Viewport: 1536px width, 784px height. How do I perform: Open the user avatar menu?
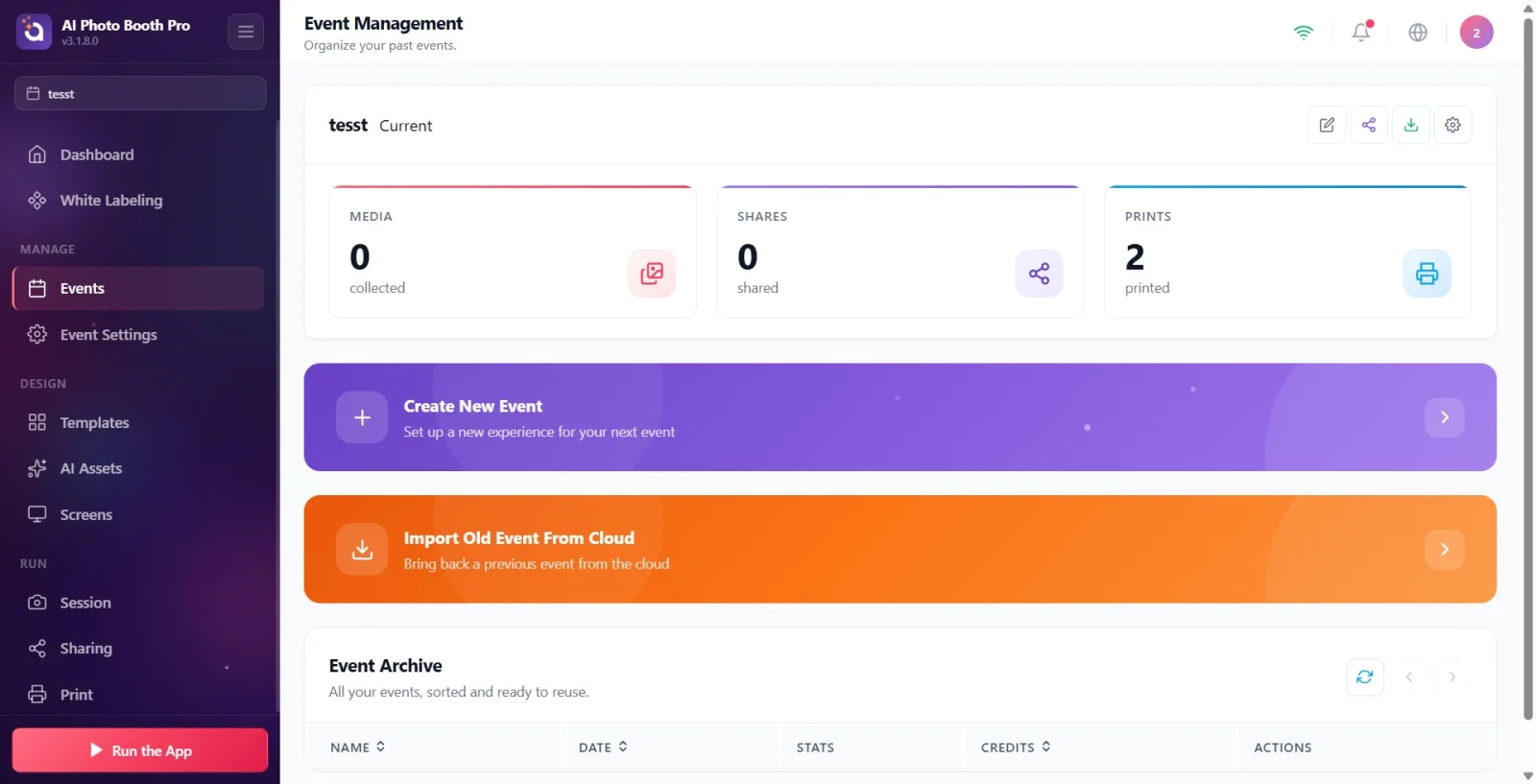[x=1476, y=32]
